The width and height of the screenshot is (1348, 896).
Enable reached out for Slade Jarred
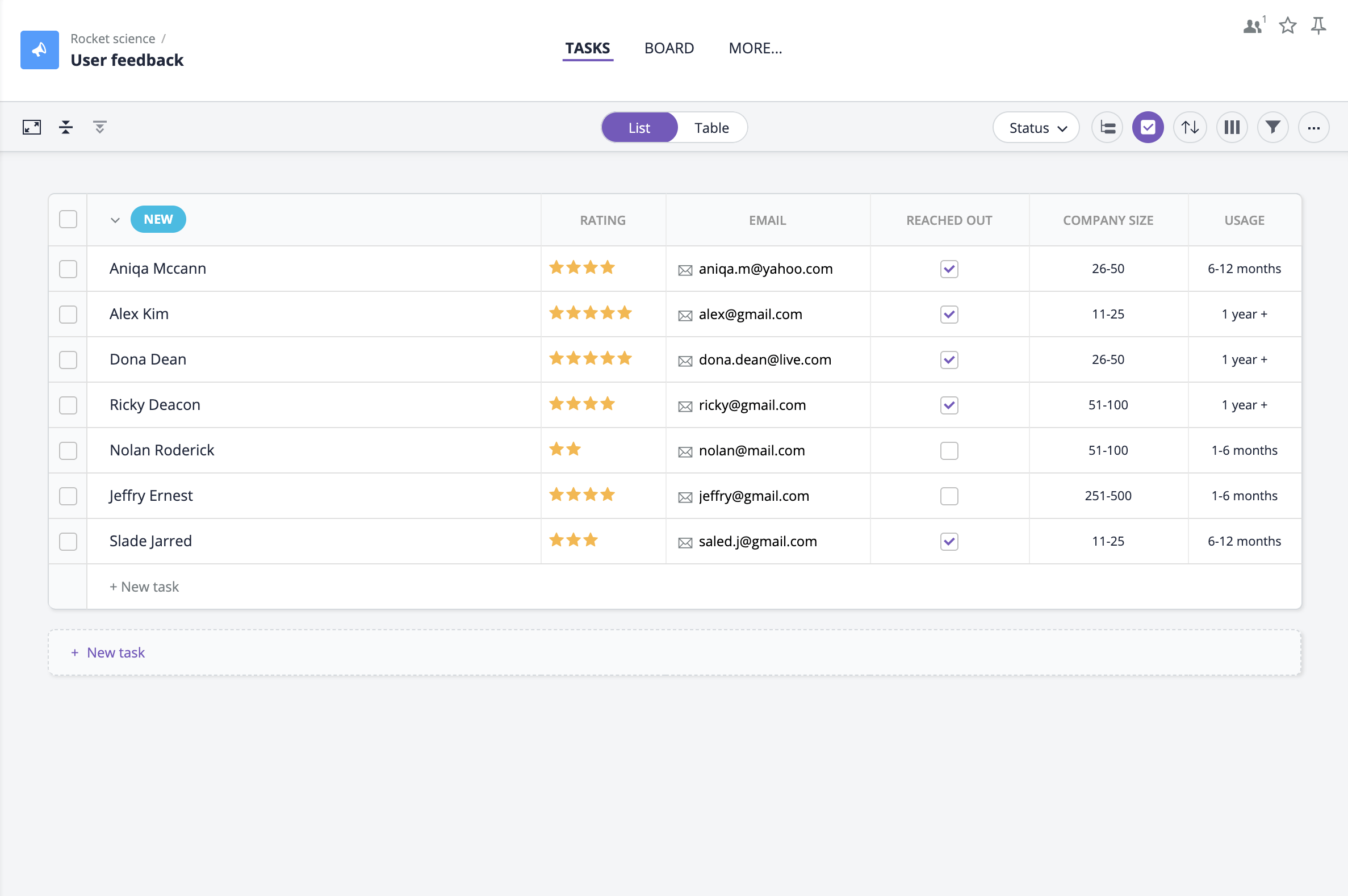coord(949,541)
